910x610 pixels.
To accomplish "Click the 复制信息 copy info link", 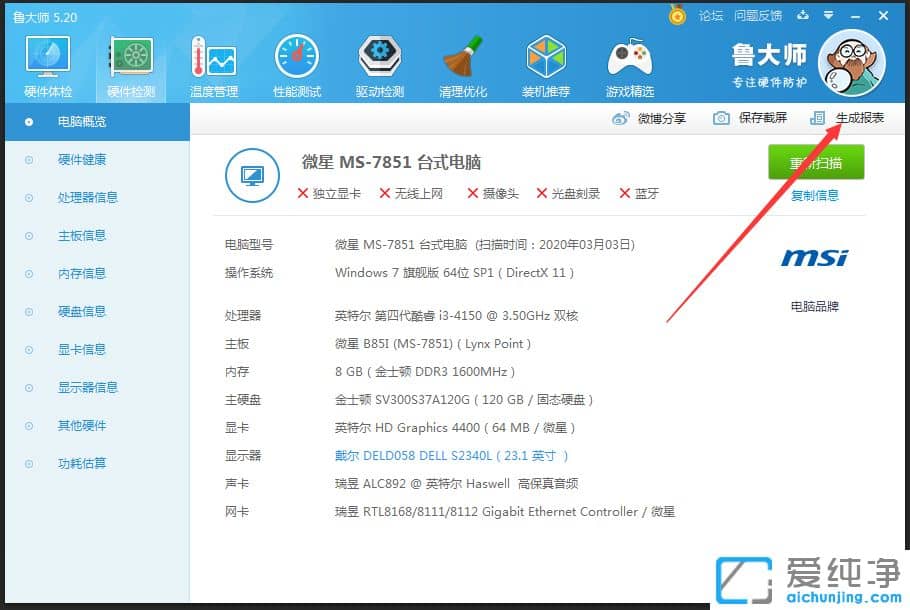I will coord(816,195).
